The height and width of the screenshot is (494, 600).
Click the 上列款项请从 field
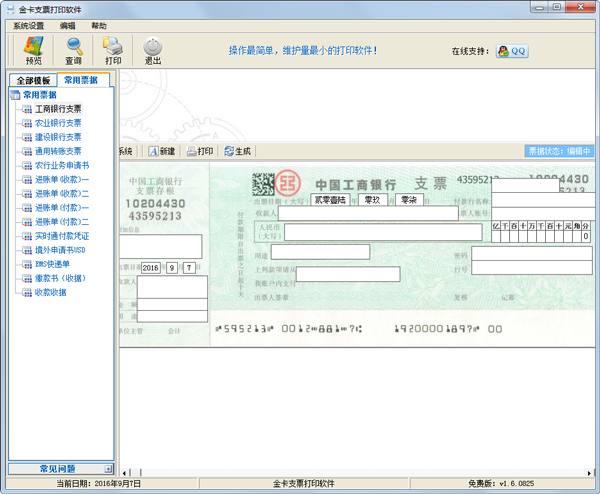coord(348,274)
